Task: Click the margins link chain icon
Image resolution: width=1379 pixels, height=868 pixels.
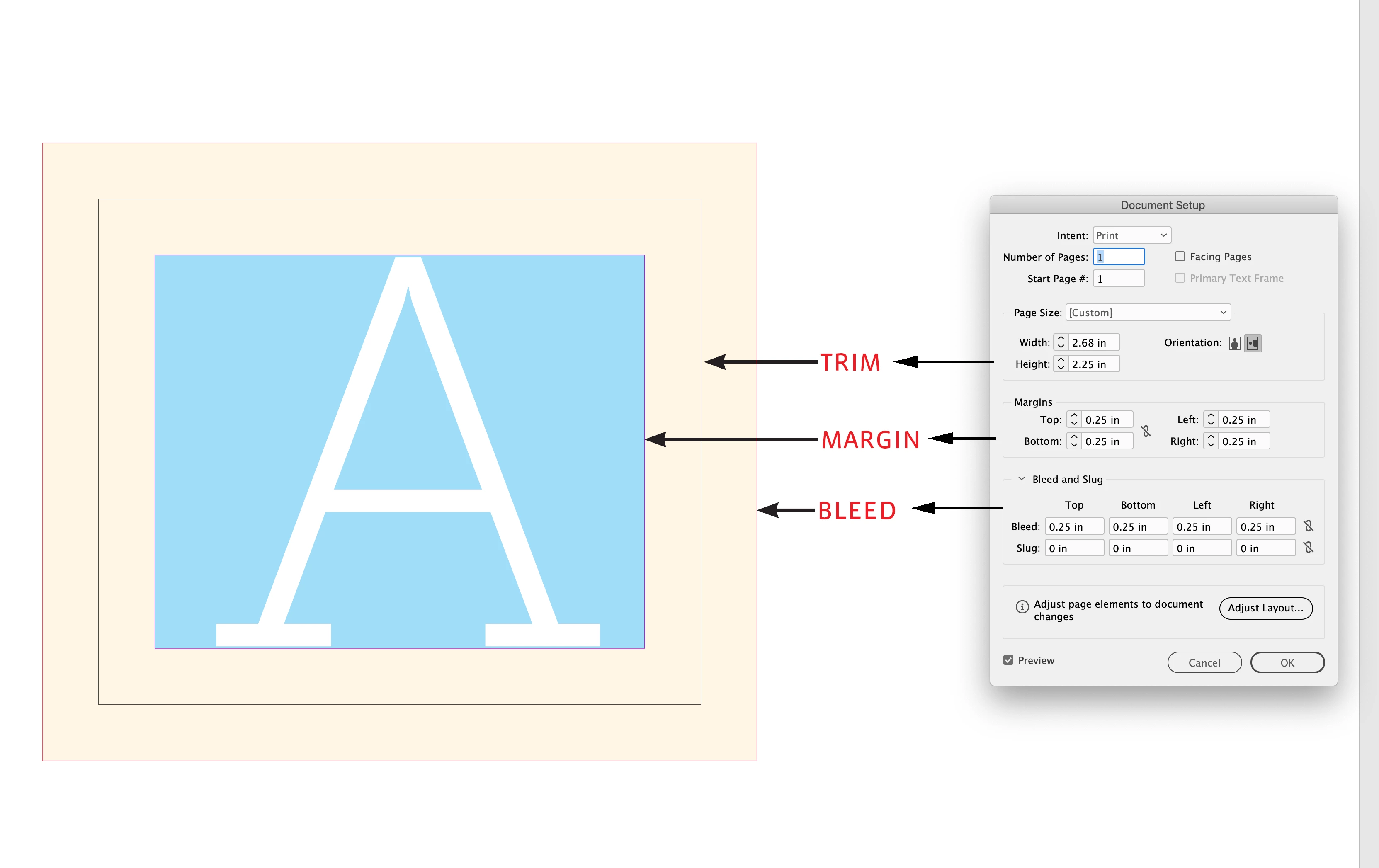Action: pos(1146,431)
